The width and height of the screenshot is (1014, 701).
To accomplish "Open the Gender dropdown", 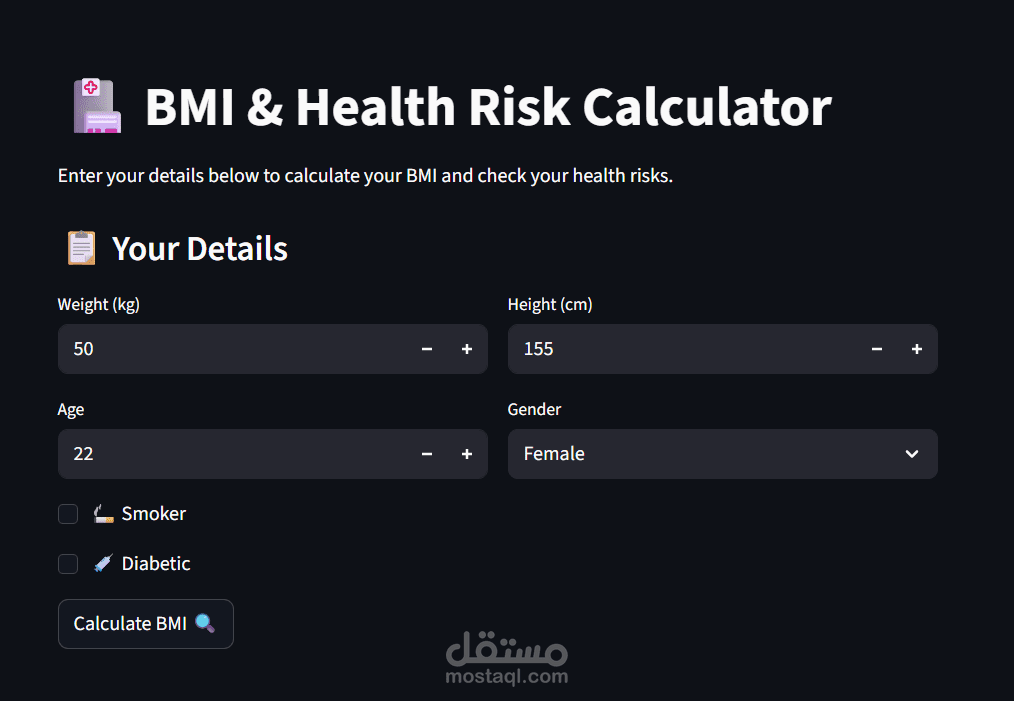I will (723, 454).
